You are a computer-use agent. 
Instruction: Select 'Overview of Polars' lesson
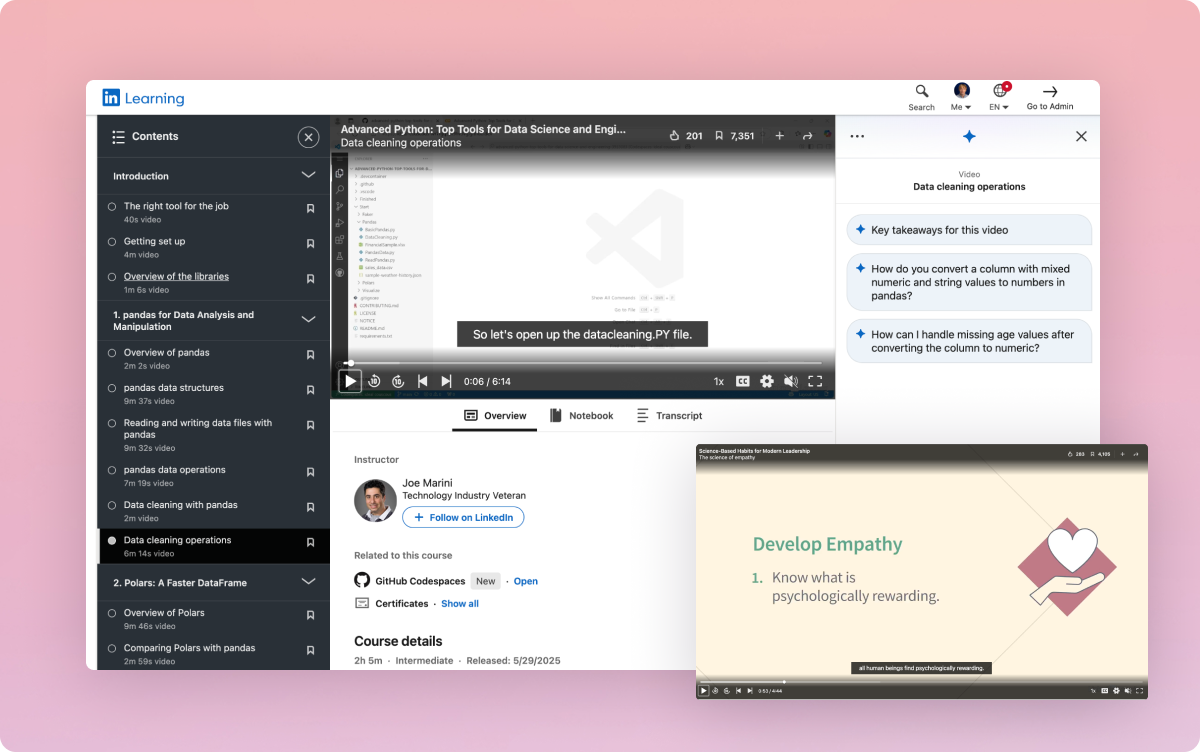tap(164, 613)
